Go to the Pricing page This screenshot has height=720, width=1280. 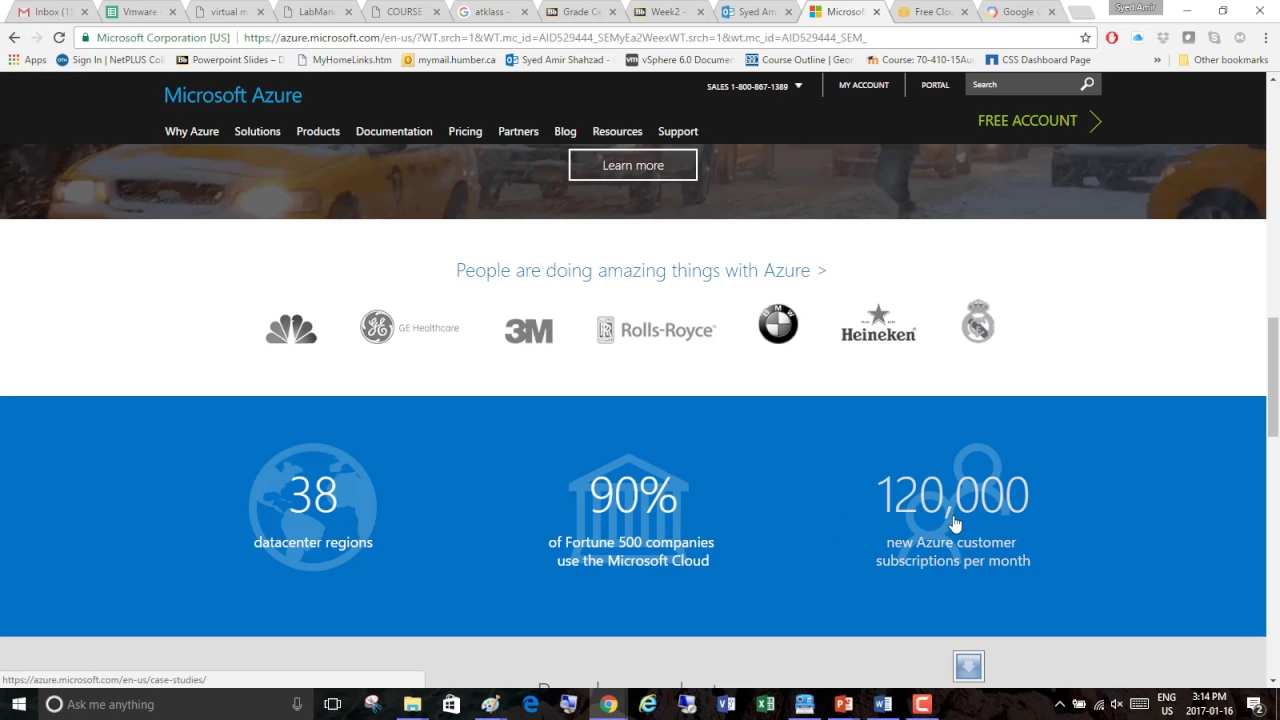point(465,131)
